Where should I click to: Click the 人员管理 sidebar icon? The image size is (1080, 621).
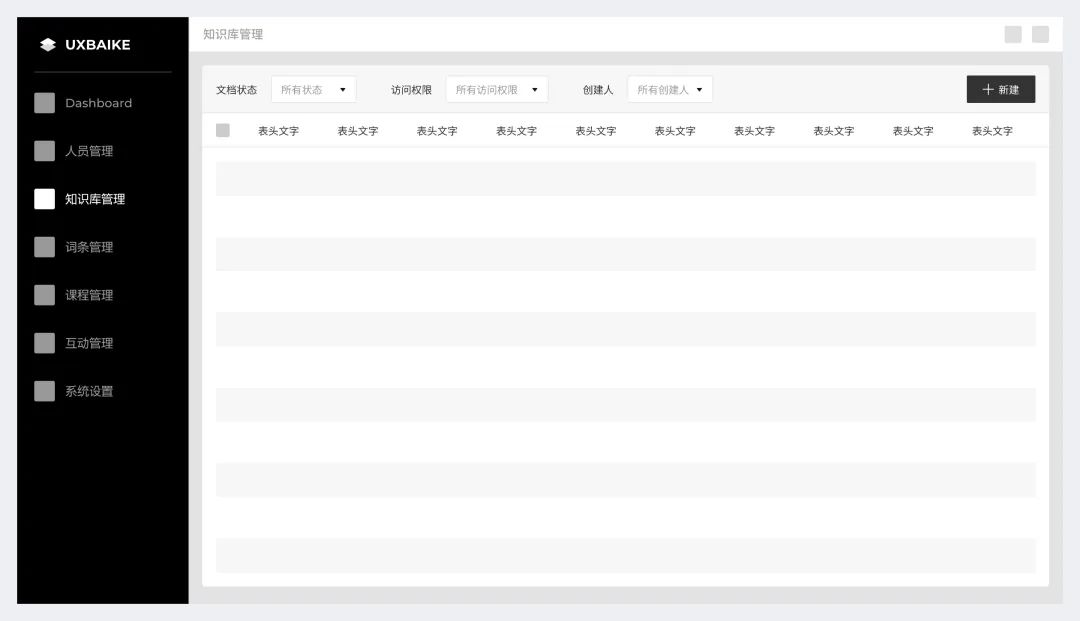pos(44,150)
